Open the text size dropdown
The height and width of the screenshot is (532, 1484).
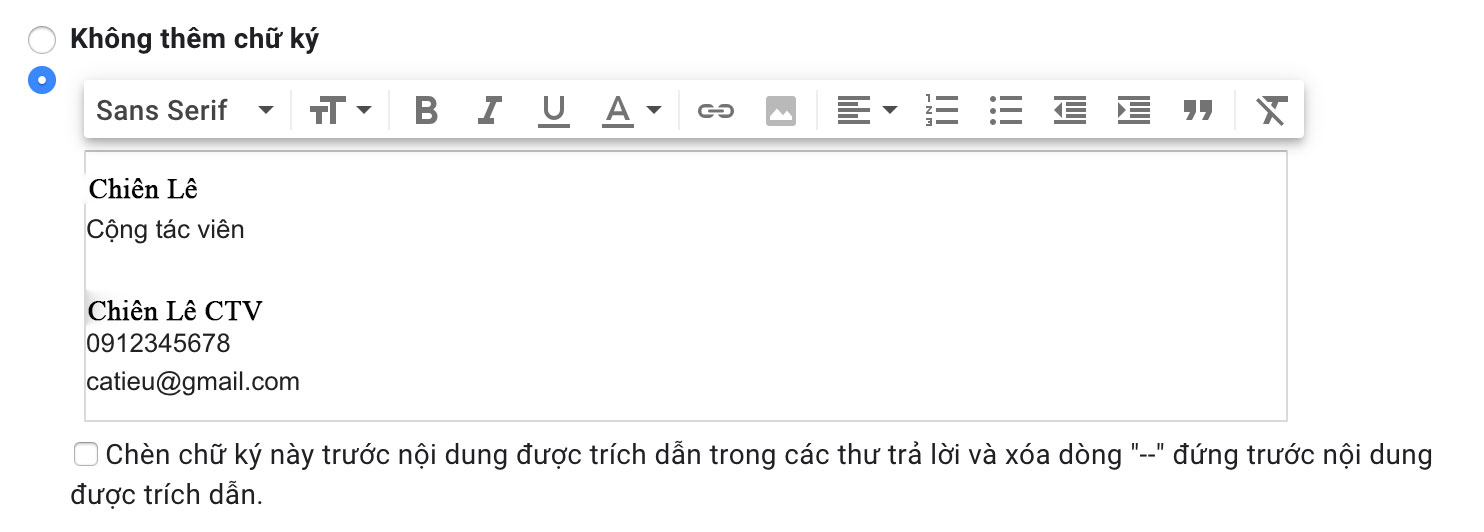[x=340, y=110]
